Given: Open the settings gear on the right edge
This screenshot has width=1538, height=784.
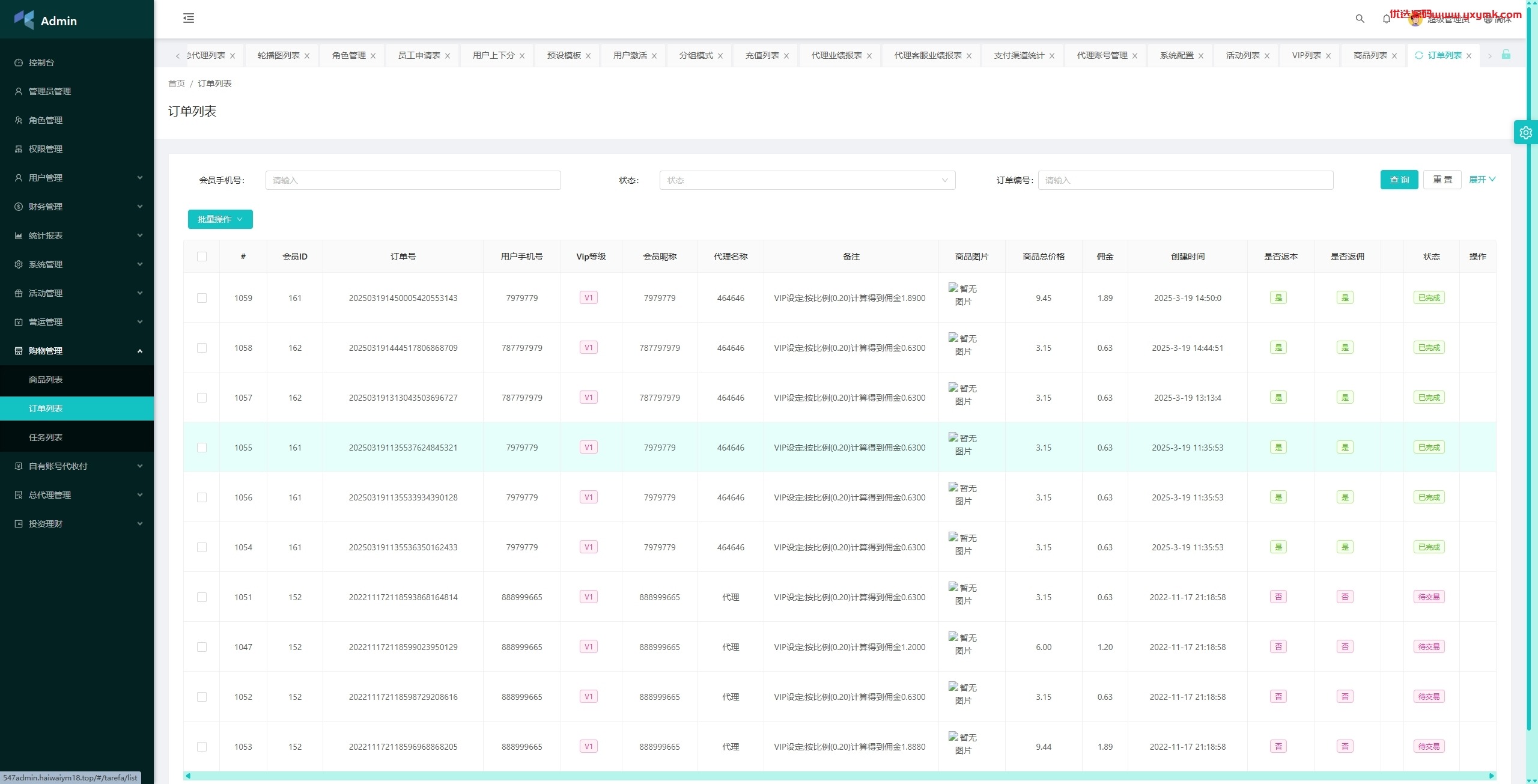Looking at the screenshot, I should (1526, 133).
